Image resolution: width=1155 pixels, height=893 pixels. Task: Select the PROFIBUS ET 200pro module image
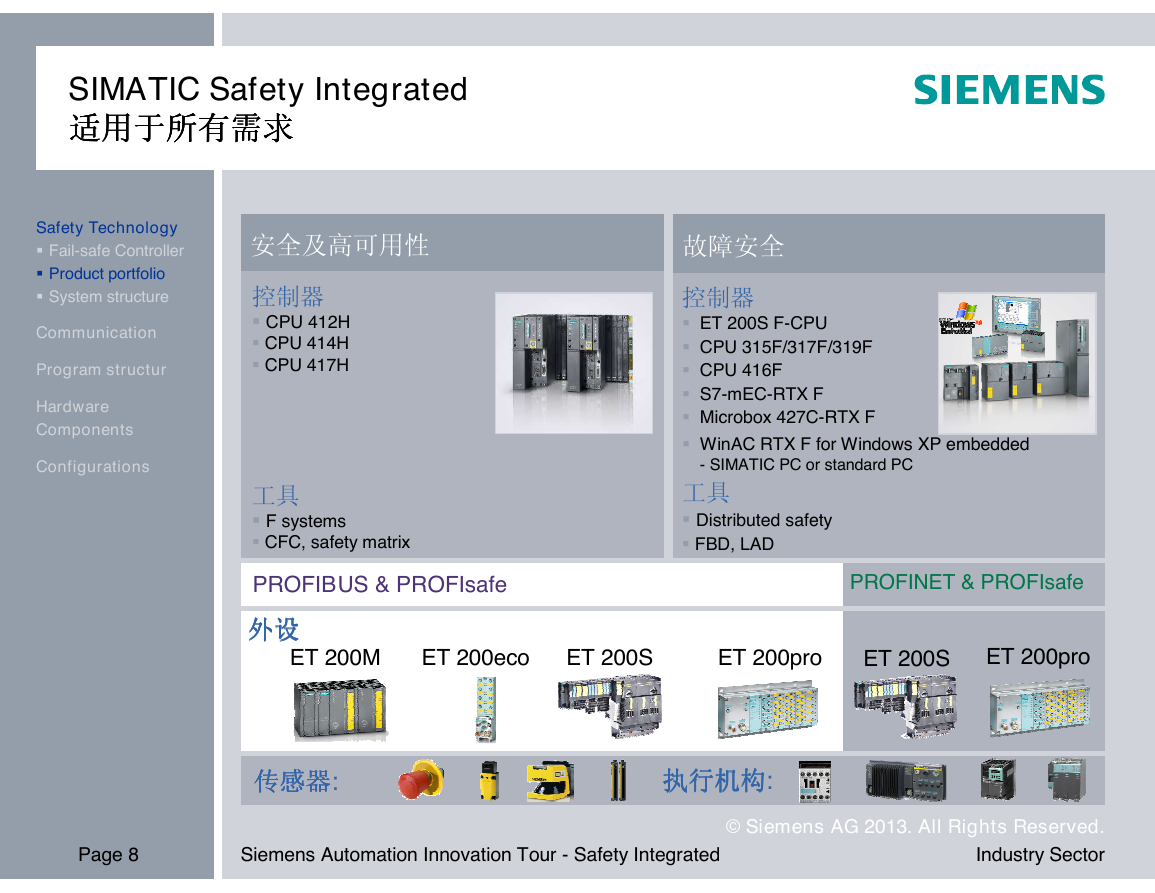[768, 710]
